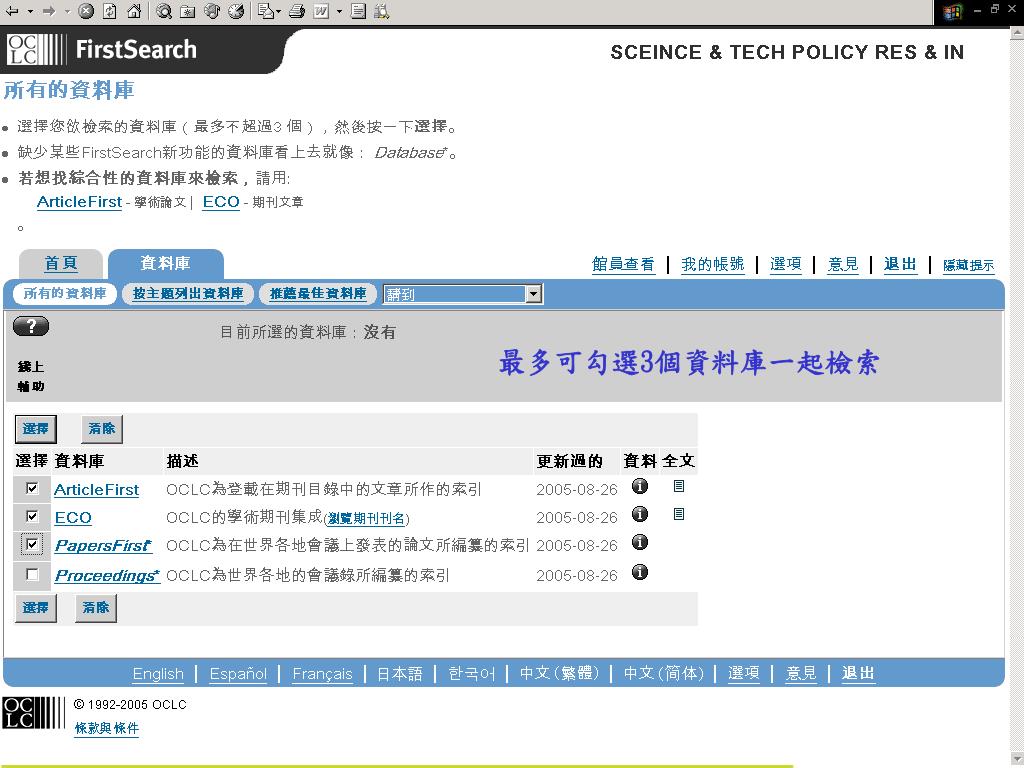Select the 所有的資料庫 sub-tab

point(65,294)
